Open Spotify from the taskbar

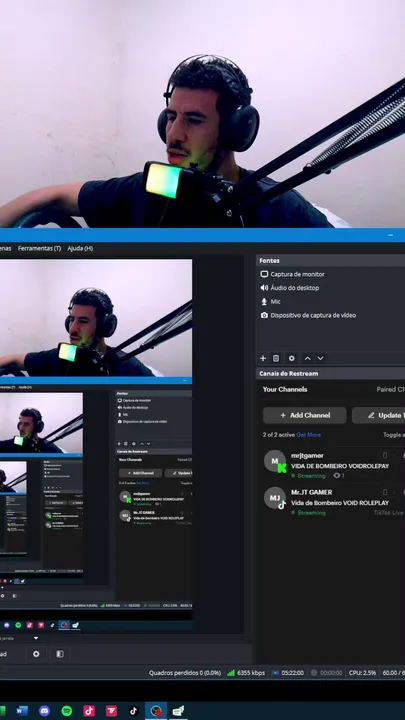(x=67, y=711)
